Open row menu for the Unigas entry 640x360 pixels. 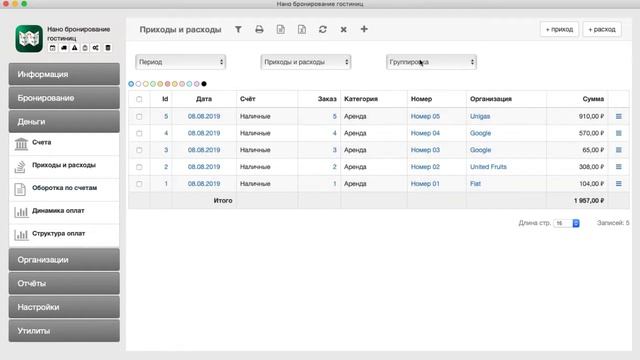coord(619,116)
